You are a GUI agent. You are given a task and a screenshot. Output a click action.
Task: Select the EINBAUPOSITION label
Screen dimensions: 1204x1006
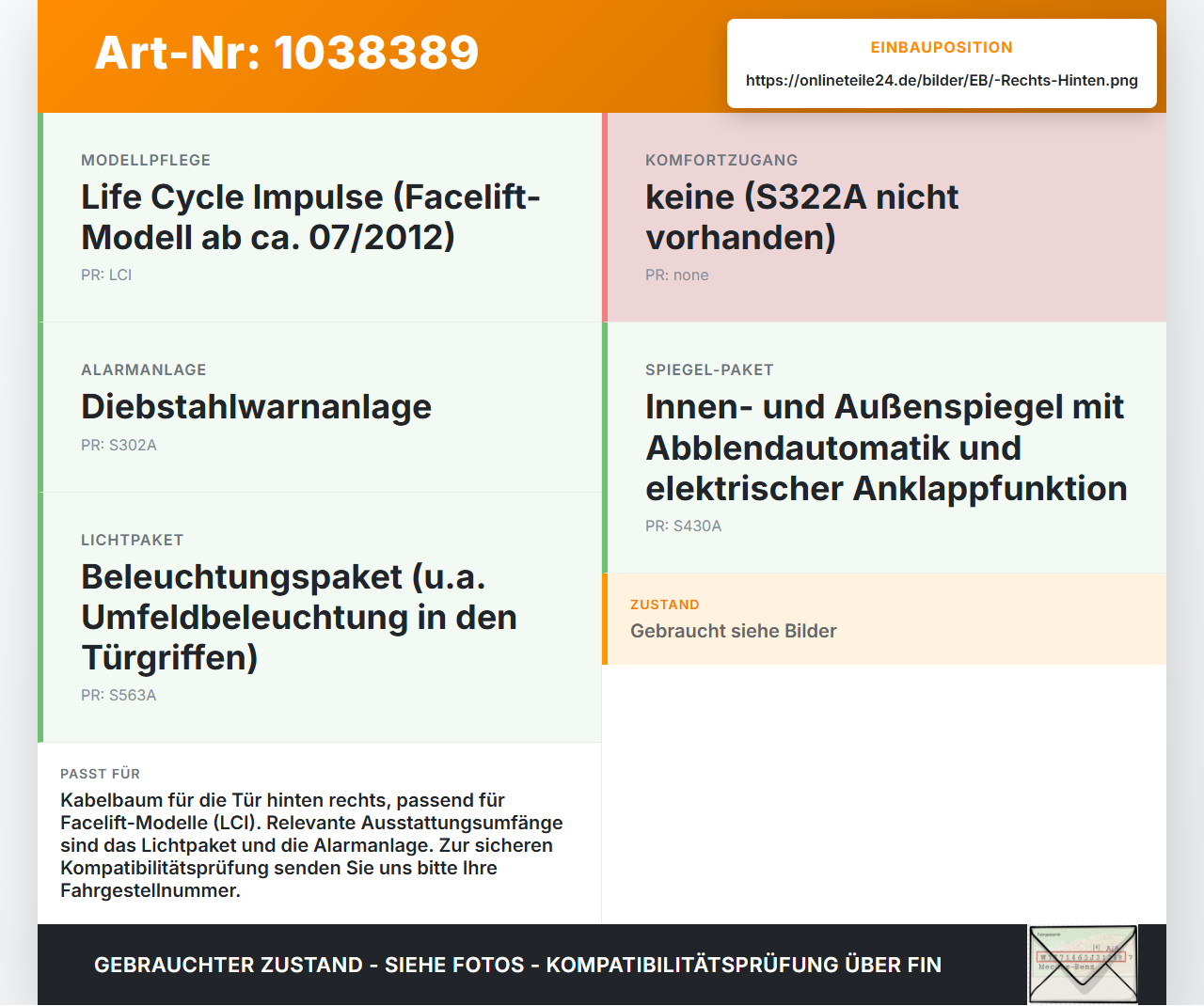click(x=942, y=47)
